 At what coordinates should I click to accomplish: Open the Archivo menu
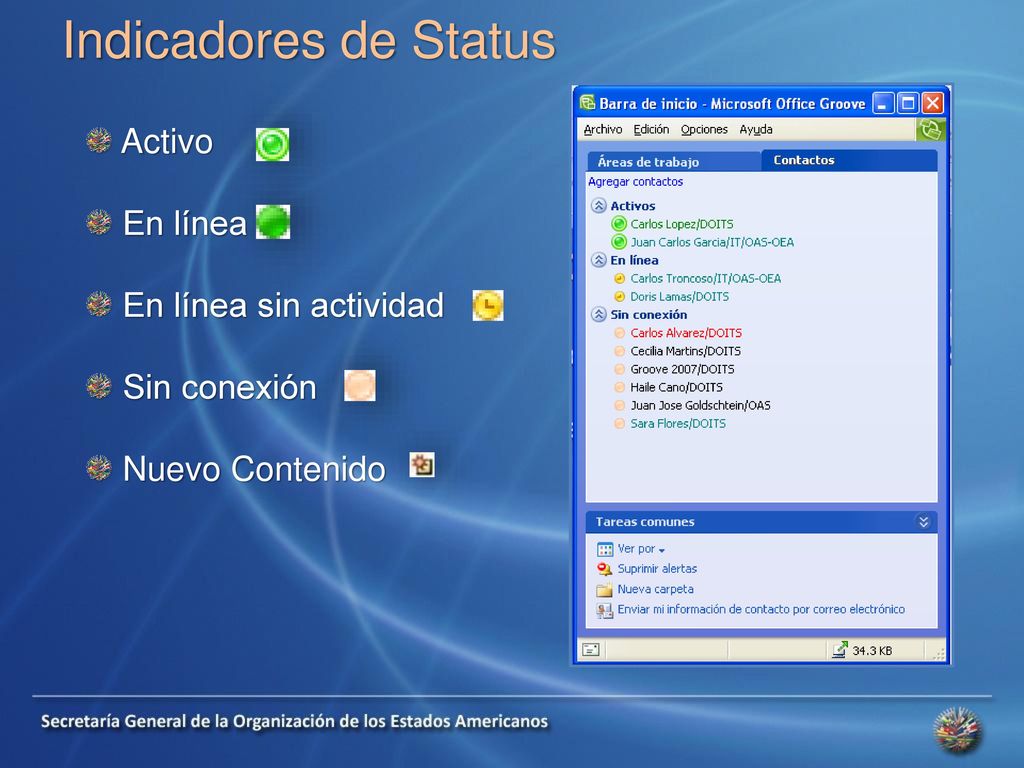click(602, 129)
